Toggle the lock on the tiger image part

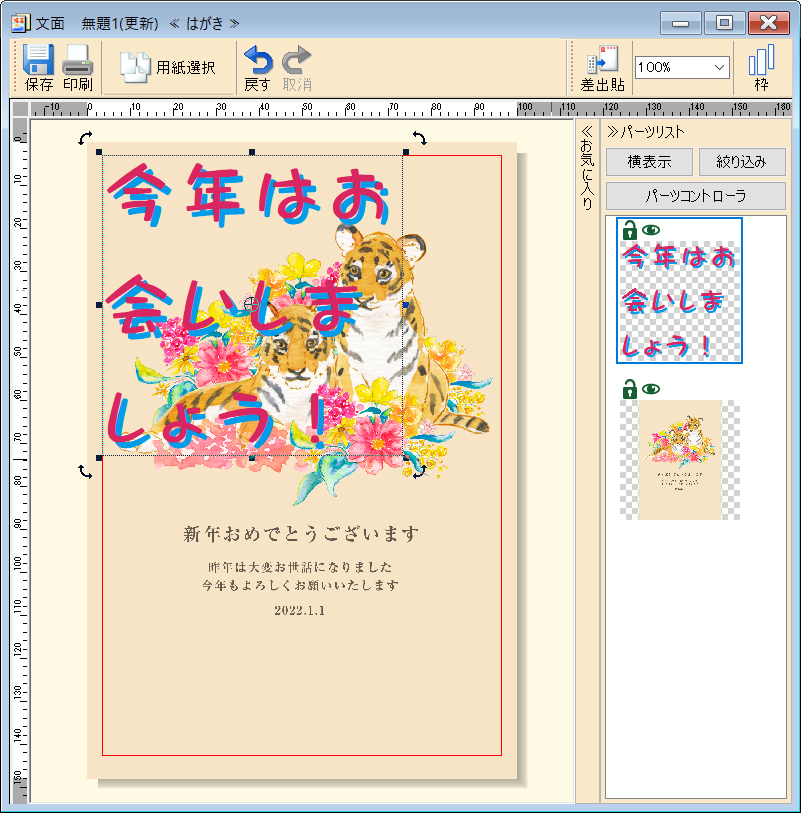point(629,390)
